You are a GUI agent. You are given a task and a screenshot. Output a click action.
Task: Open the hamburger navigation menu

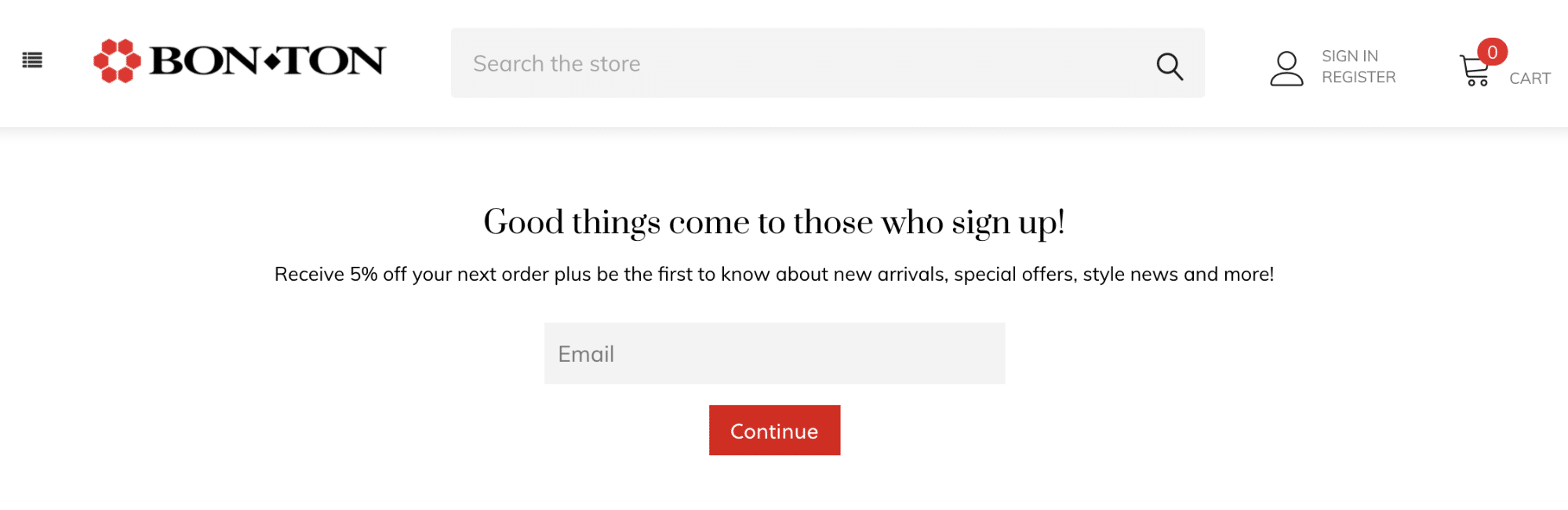(32, 60)
